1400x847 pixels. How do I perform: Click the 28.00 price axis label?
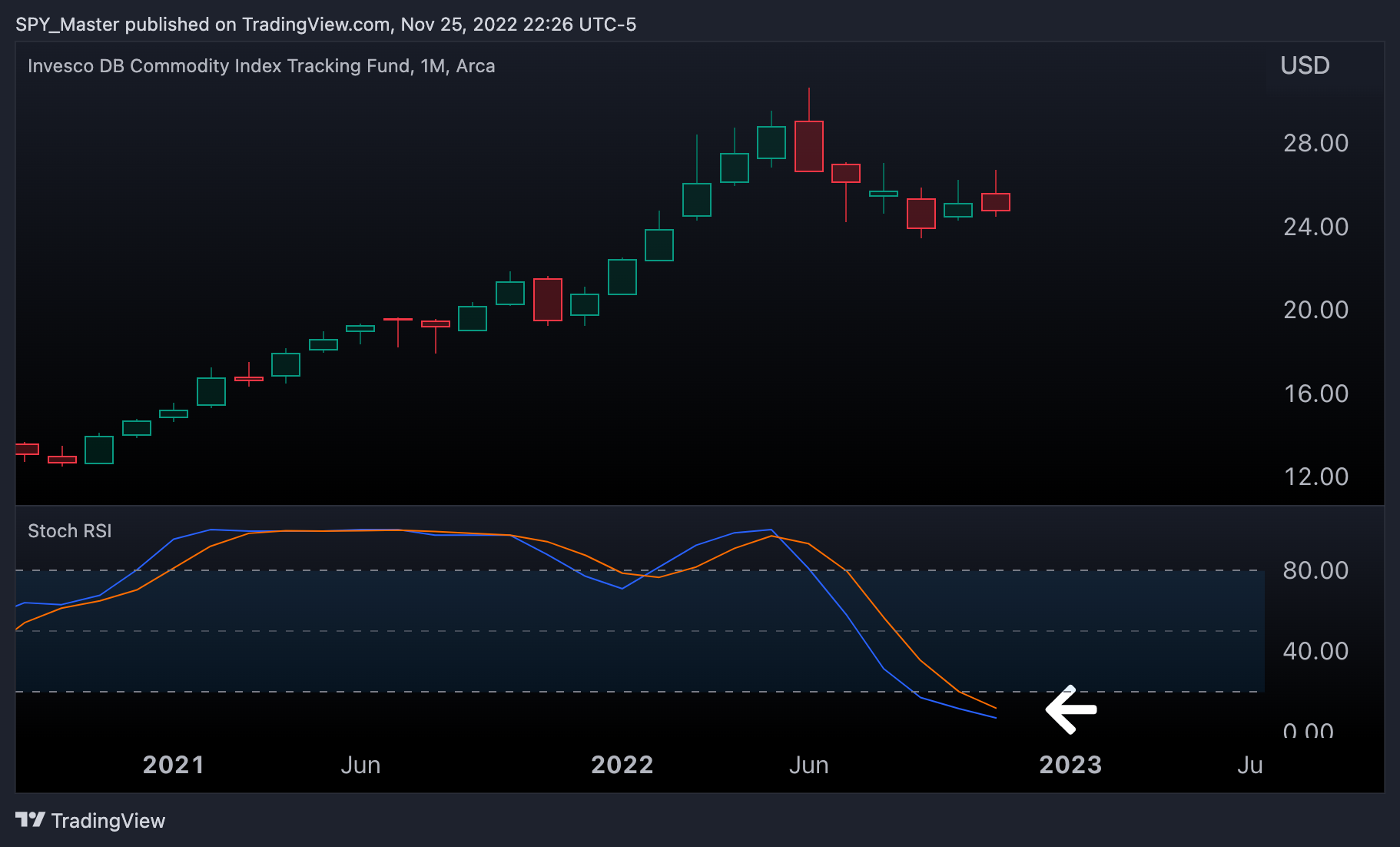coord(1315,143)
